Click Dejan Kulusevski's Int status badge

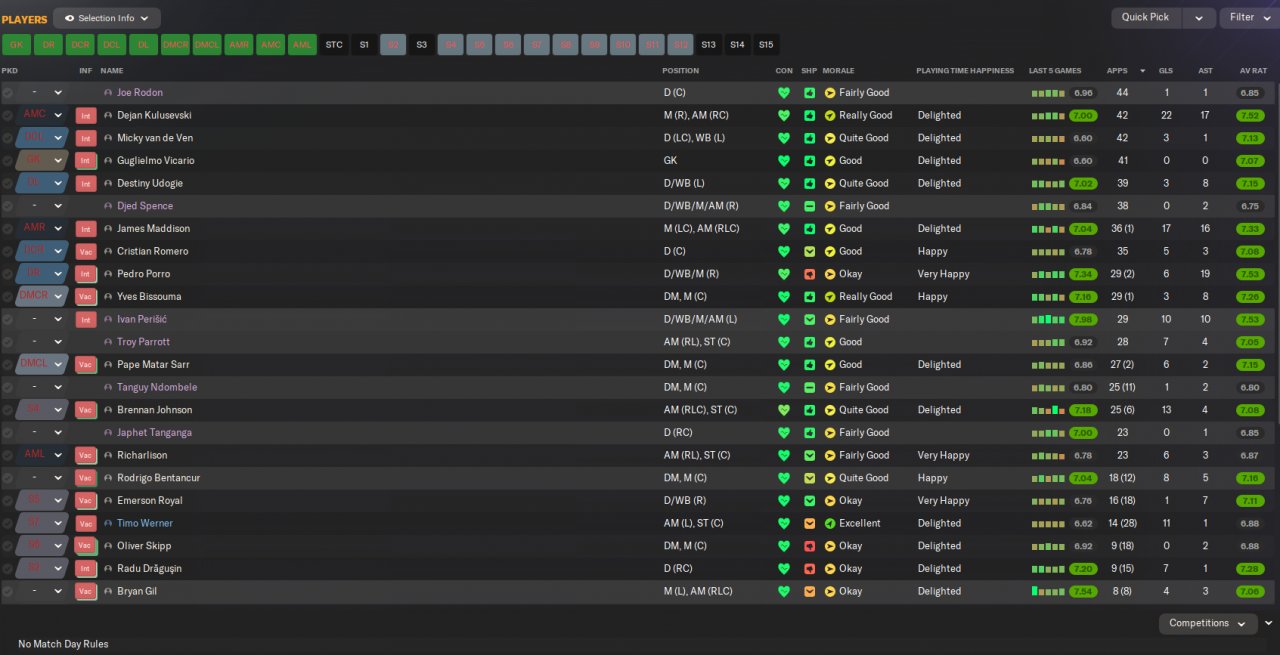coord(86,115)
